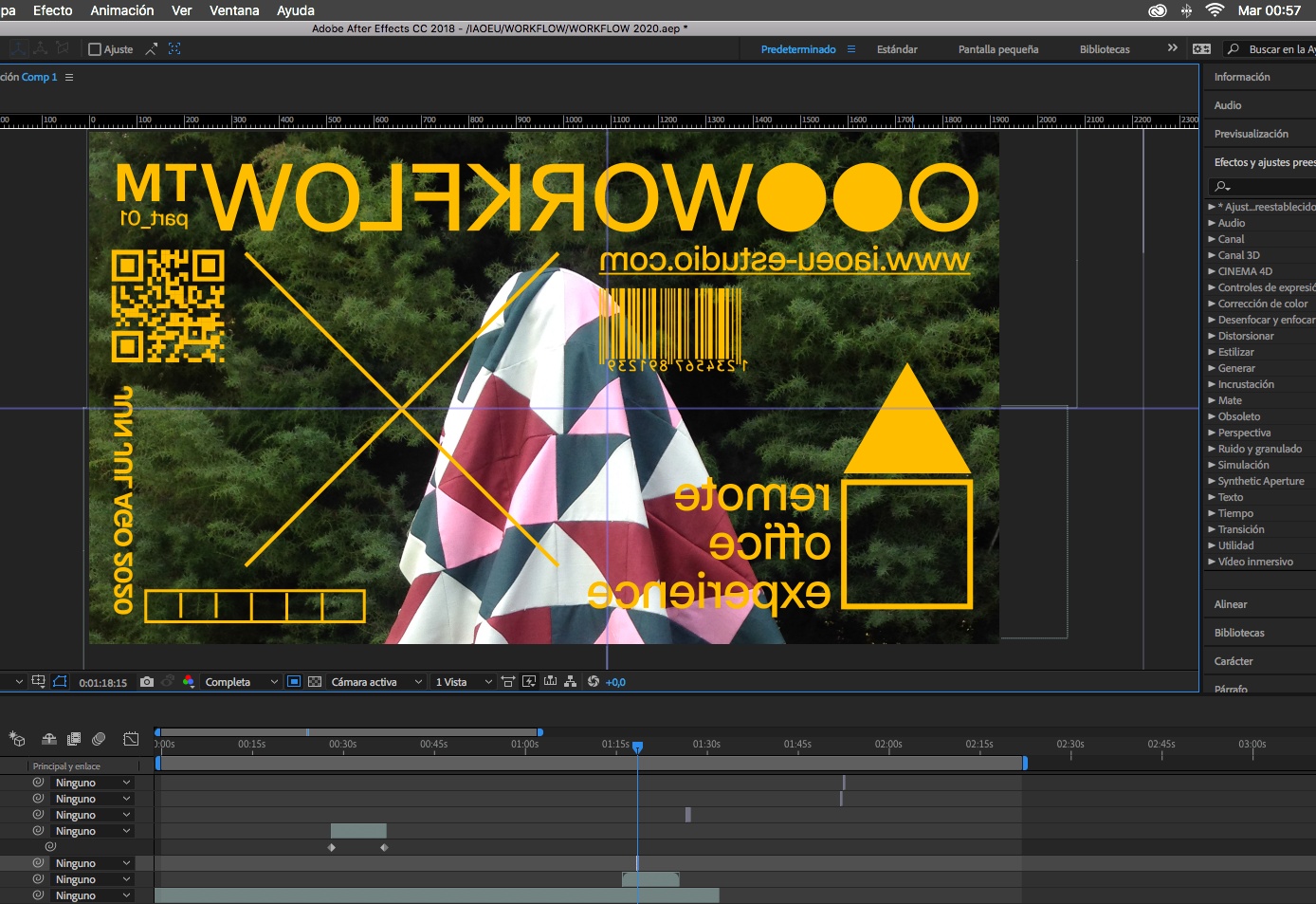The width and height of the screenshot is (1316, 904).
Task: Take a snapshot with camera icon
Action: click(147, 681)
